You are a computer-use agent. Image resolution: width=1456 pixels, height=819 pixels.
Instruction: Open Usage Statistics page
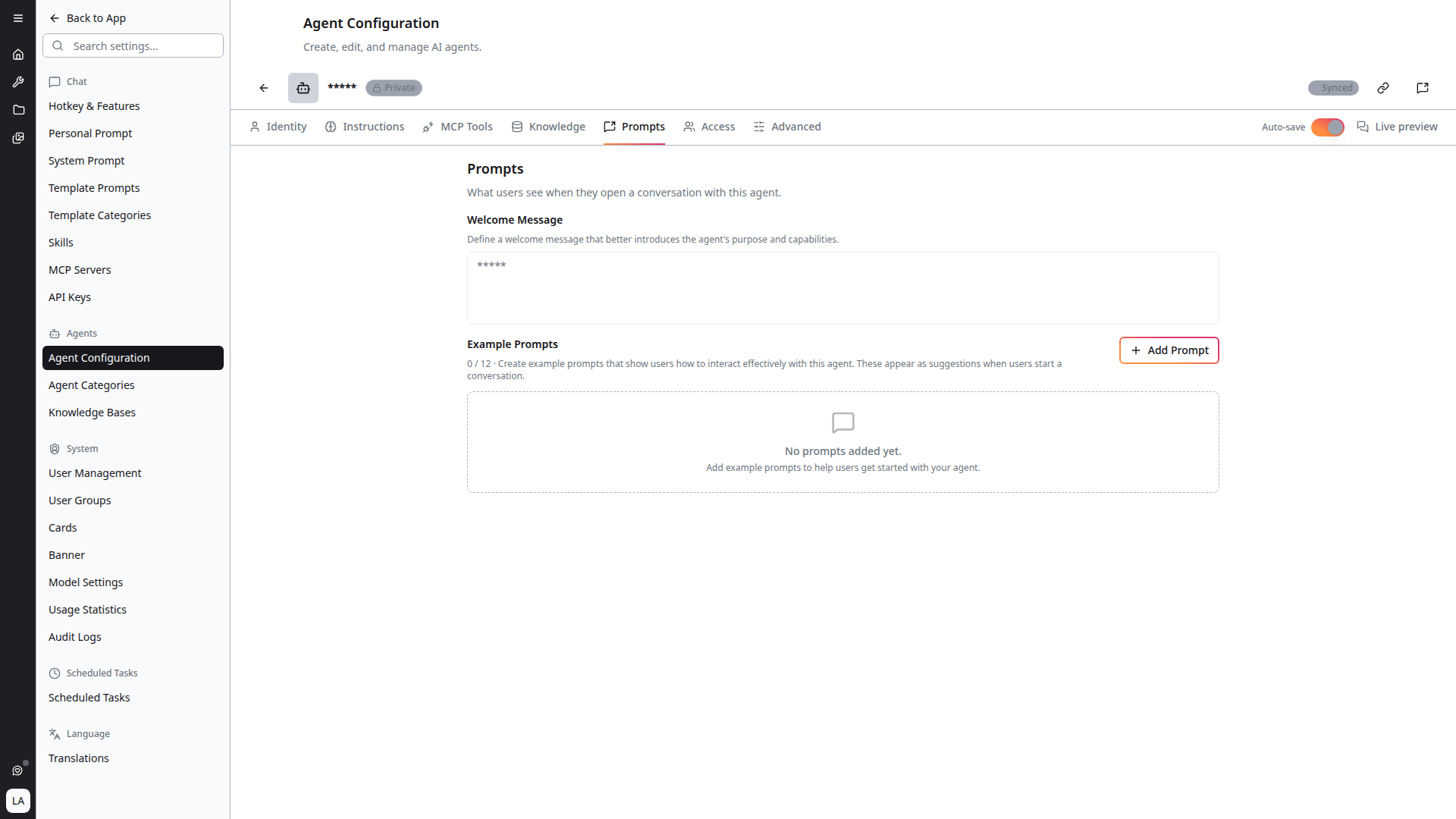(133, 610)
